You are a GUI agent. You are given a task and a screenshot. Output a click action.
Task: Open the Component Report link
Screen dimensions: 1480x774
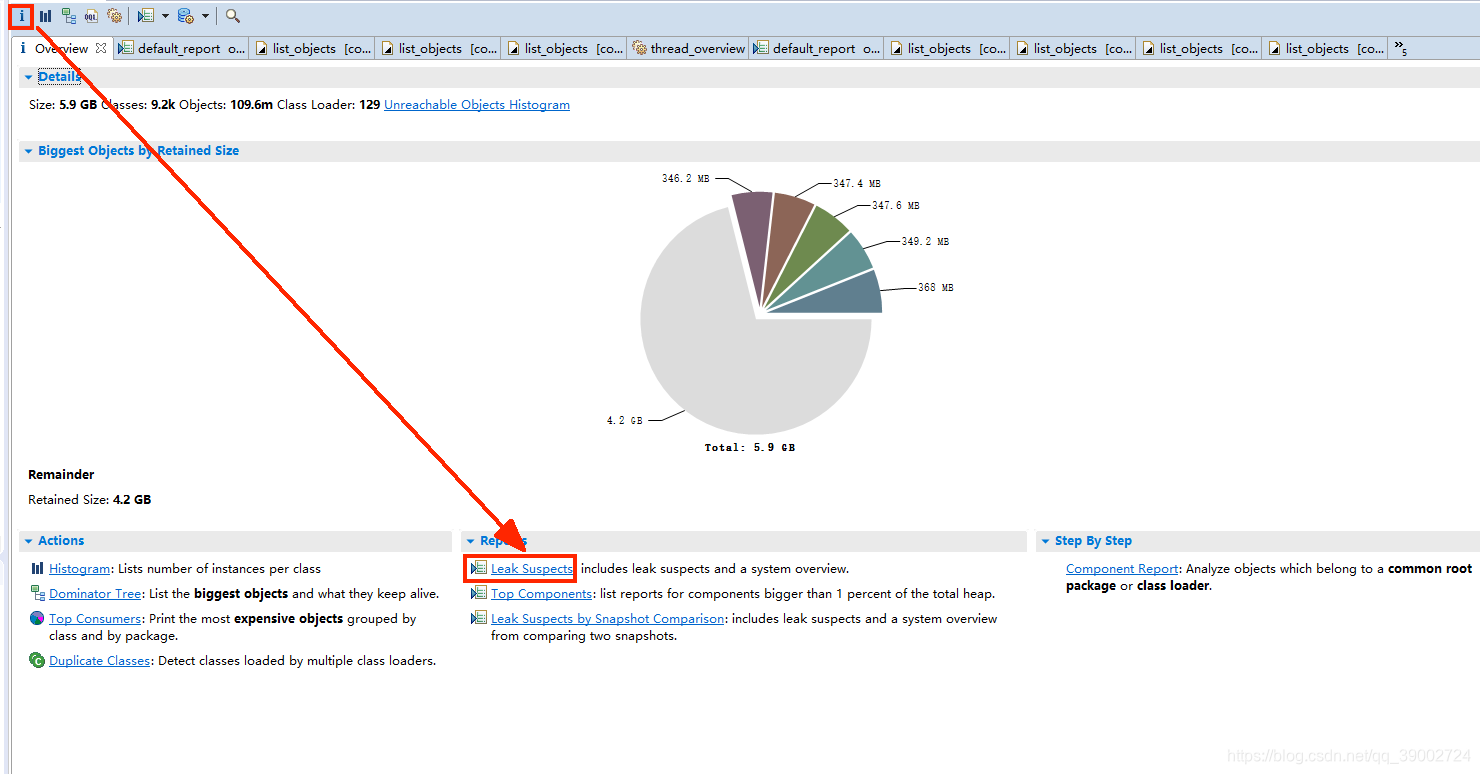point(1122,569)
